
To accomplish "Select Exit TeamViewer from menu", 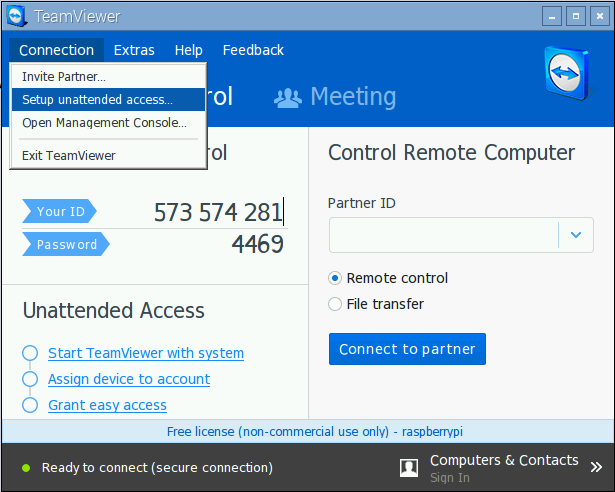I will [108, 156].
